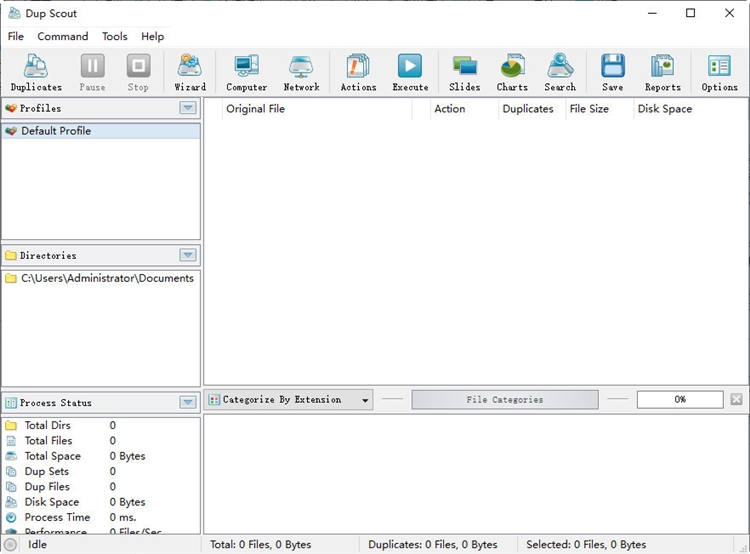Expand the Directories panel dropdown arrow
The height and width of the screenshot is (554, 750).
(x=187, y=255)
